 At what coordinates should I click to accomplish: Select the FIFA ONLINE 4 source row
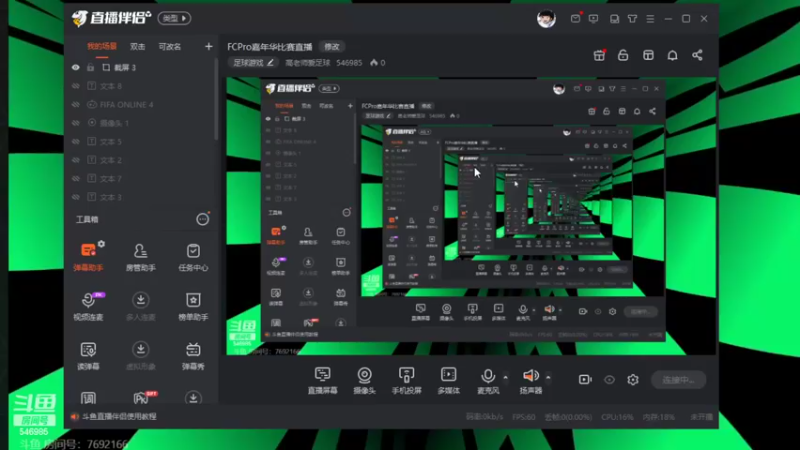coord(141,105)
